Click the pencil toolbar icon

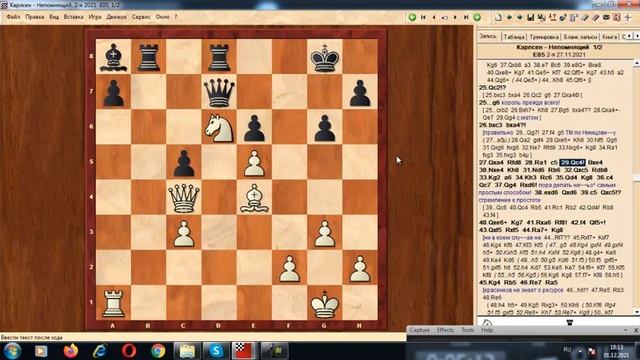tap(584, 17)
